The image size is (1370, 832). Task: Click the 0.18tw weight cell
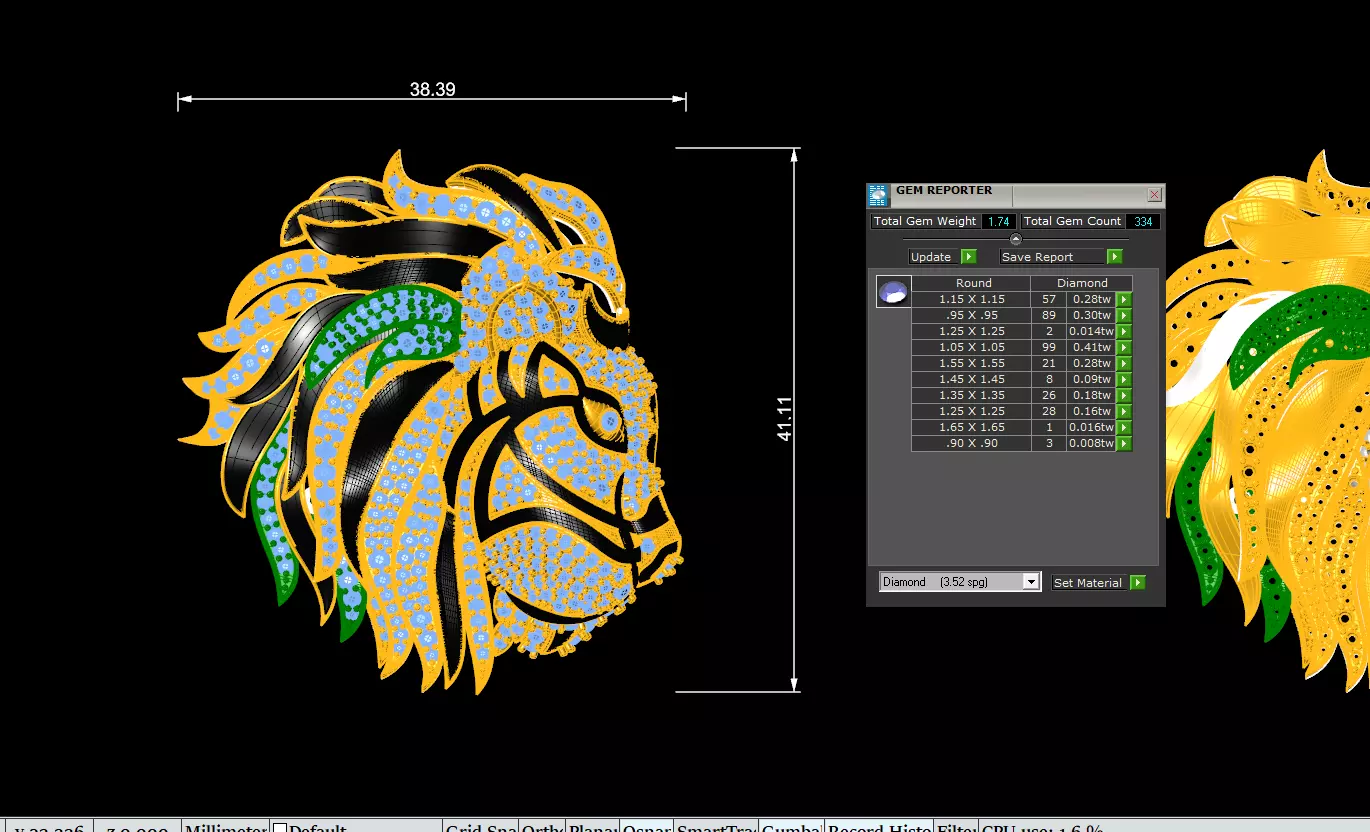[1091, 395]
